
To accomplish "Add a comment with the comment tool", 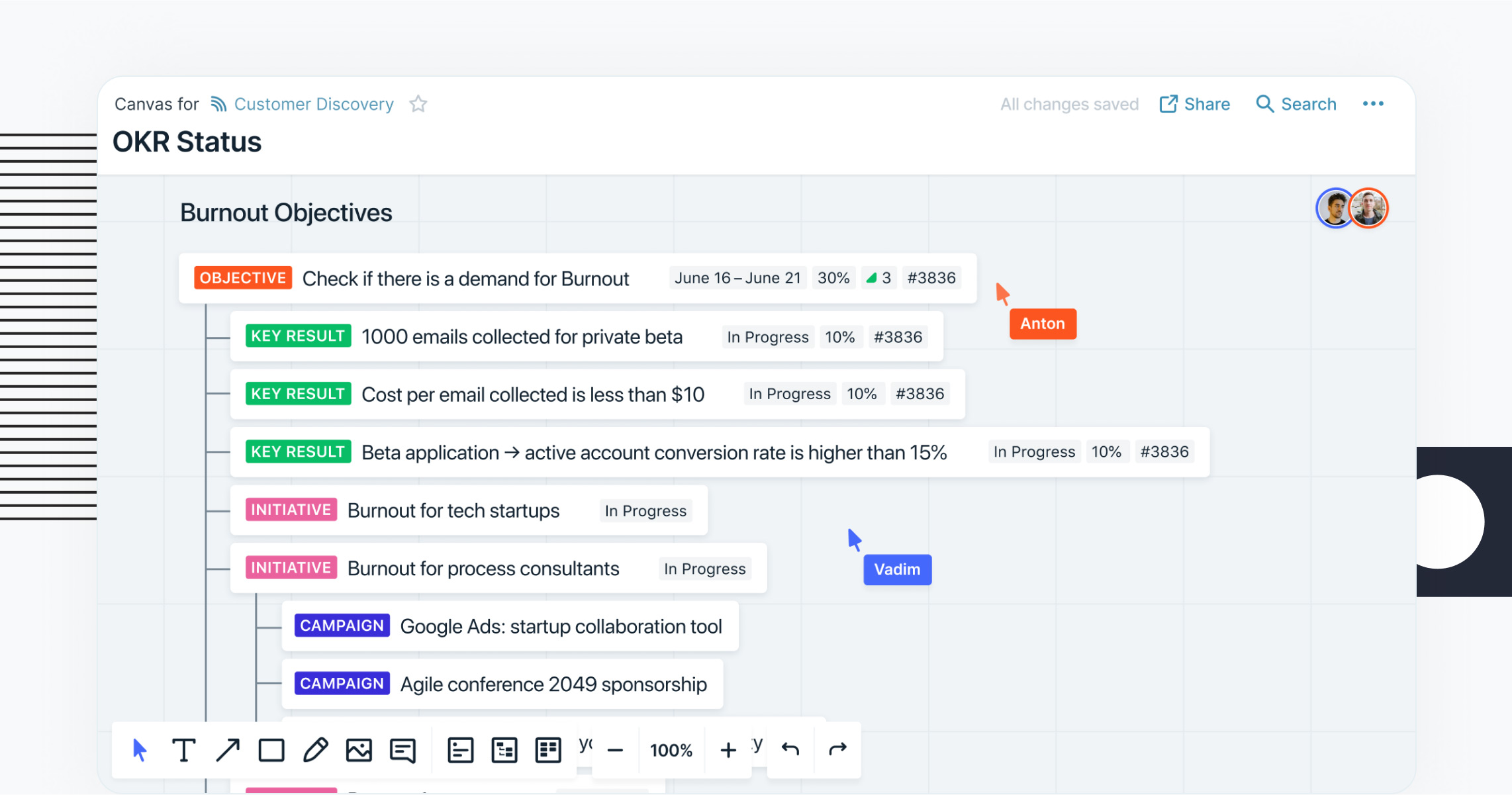I will click(402, 750).
